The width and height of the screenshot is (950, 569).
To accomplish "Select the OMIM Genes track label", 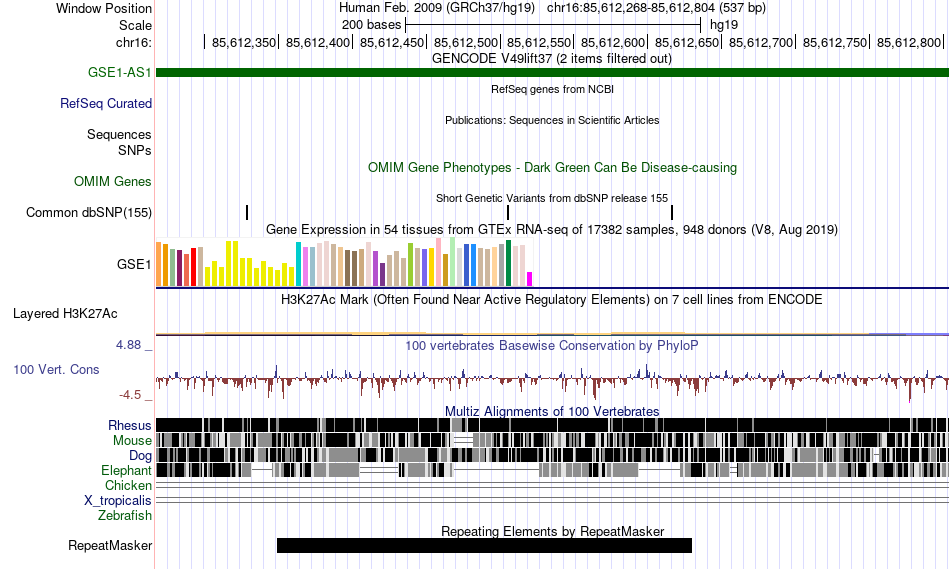I will click(x=113, y=181).
